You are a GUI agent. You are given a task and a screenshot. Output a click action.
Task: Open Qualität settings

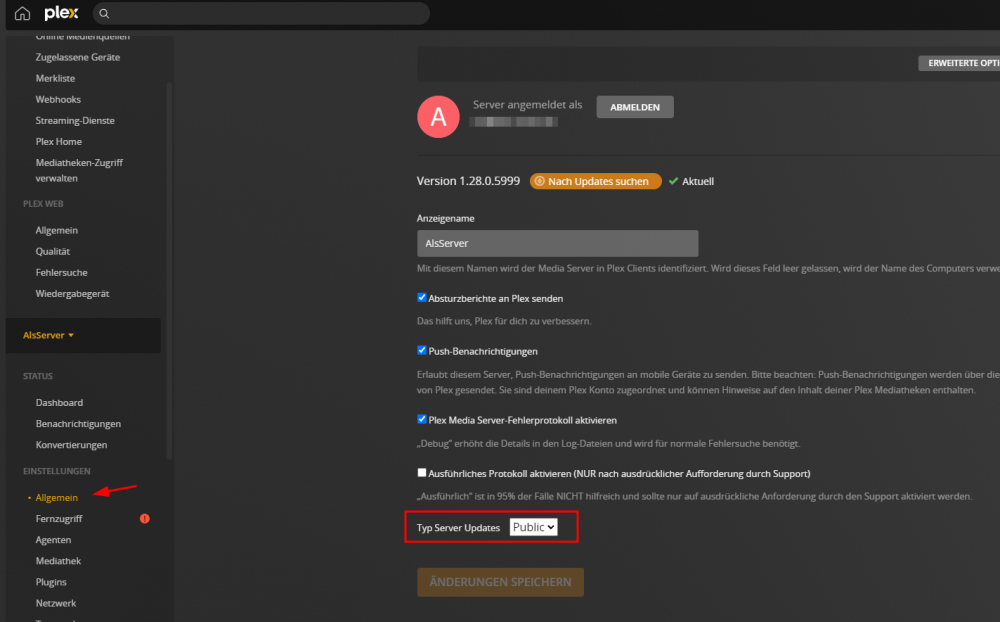click(53, 251)
